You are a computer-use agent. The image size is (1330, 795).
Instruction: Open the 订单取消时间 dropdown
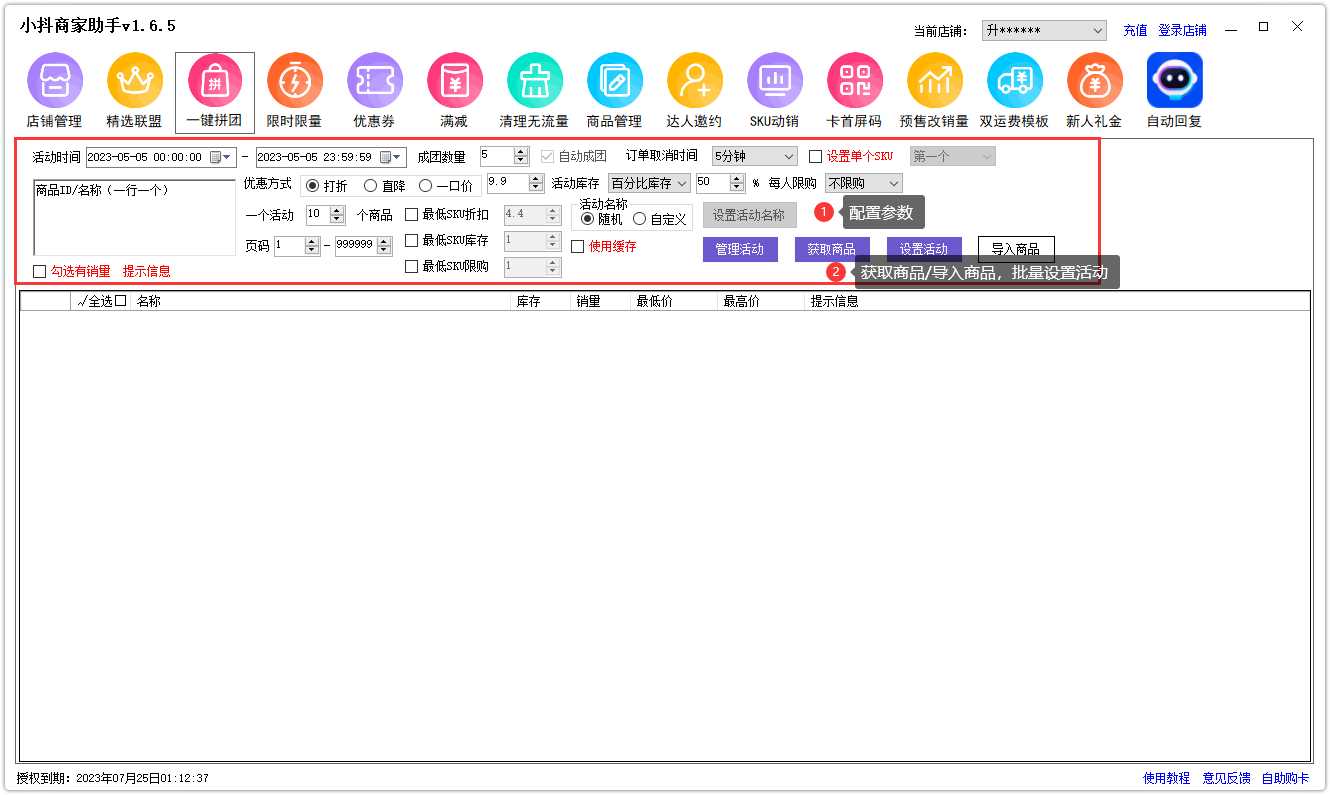point(753,155)
